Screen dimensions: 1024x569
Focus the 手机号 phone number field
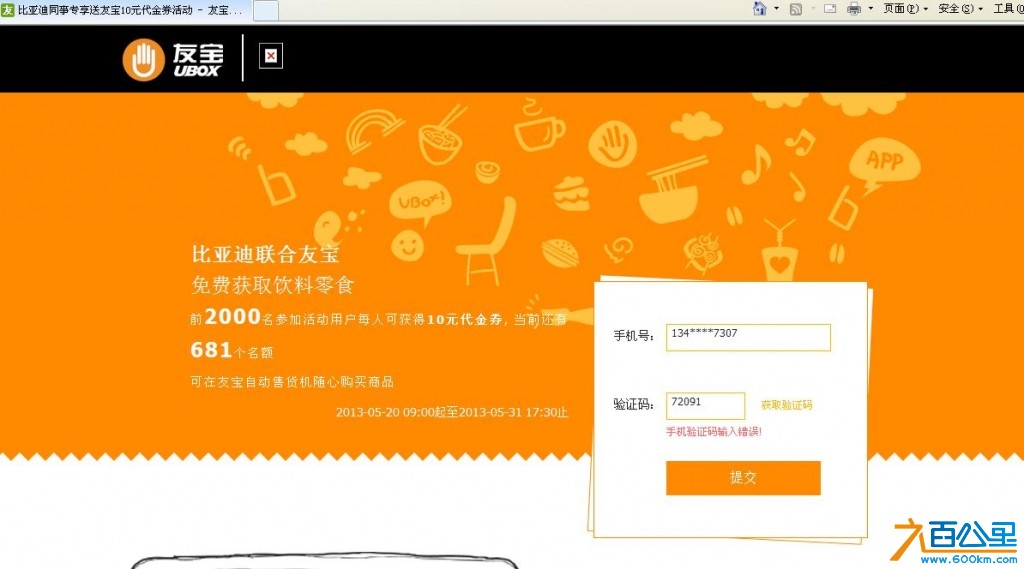coord(748,337)
